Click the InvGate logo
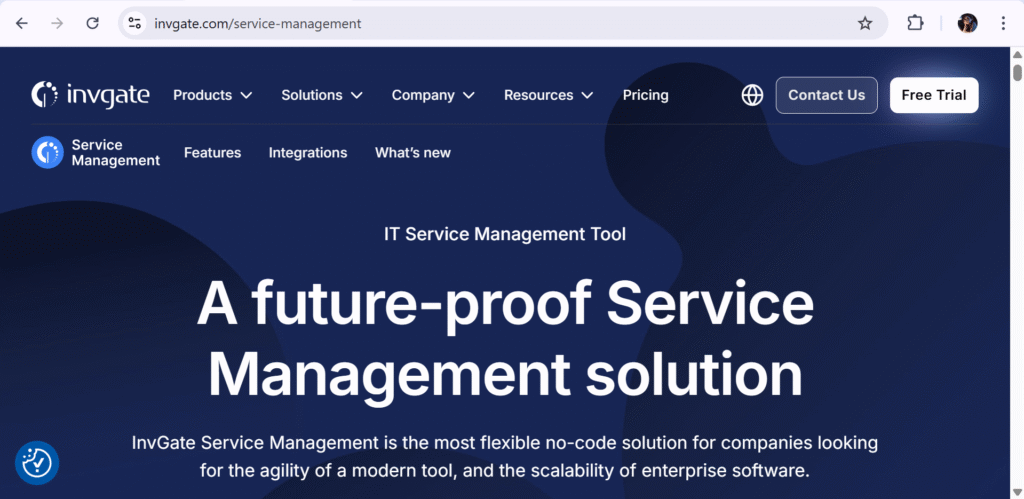Viewport: 1024px width, 499px height. (x=90, y=95)
